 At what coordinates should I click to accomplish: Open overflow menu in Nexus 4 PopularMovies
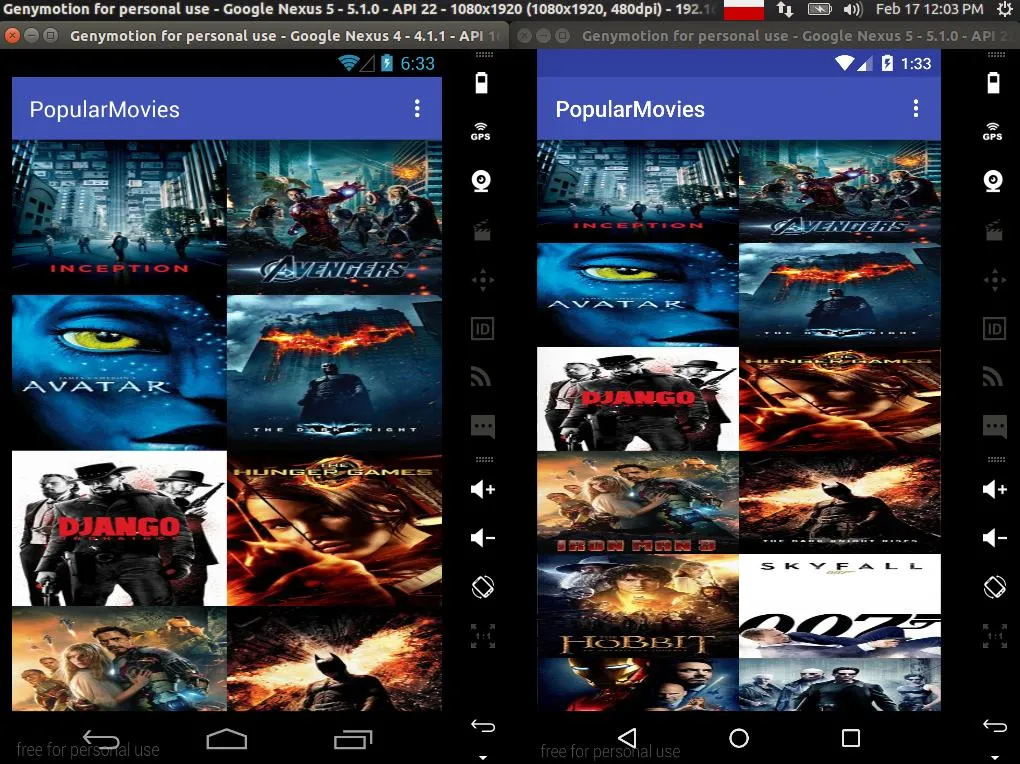[x=417, y=109]
